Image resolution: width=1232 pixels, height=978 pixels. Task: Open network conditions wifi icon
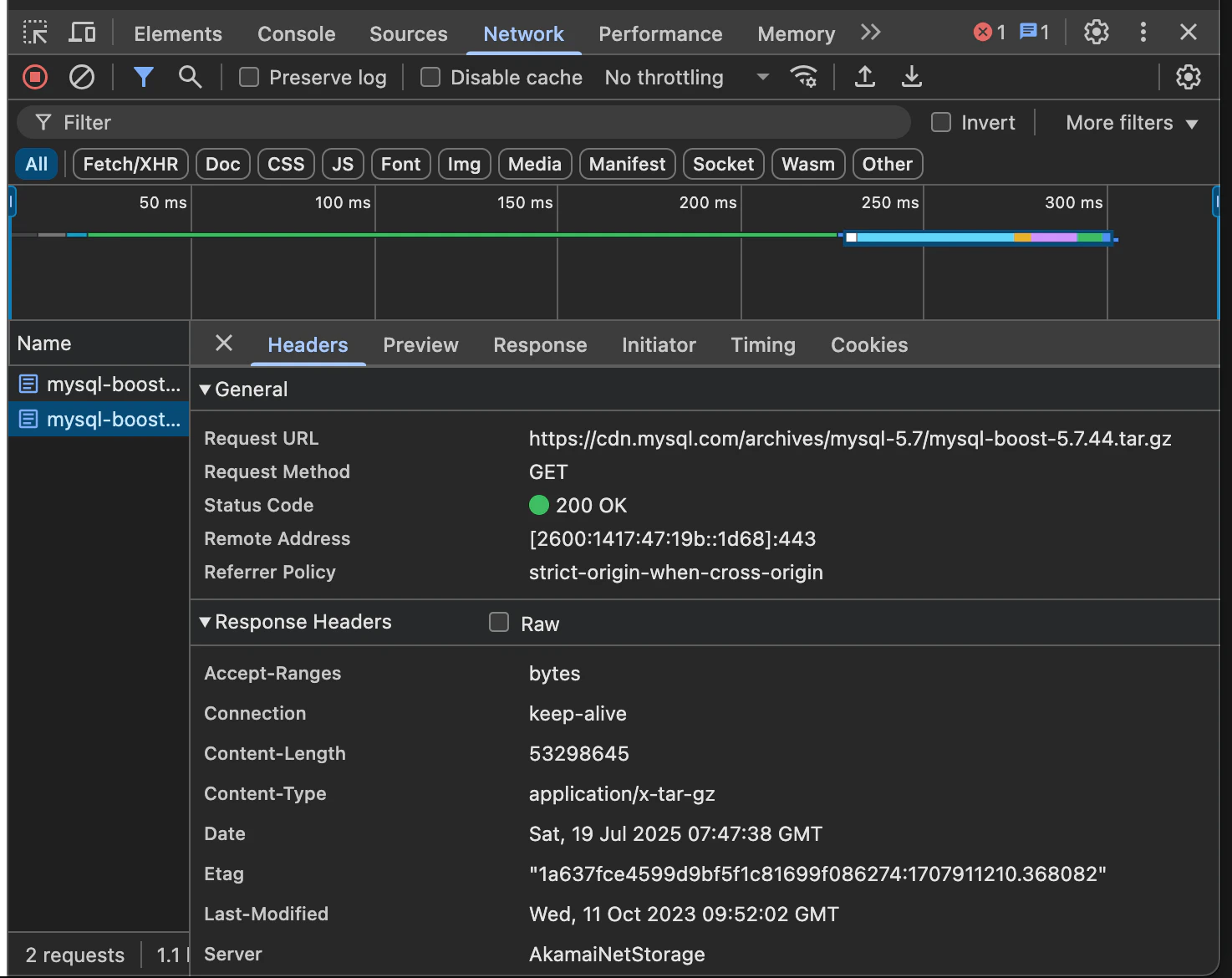[x=804, y=78]
